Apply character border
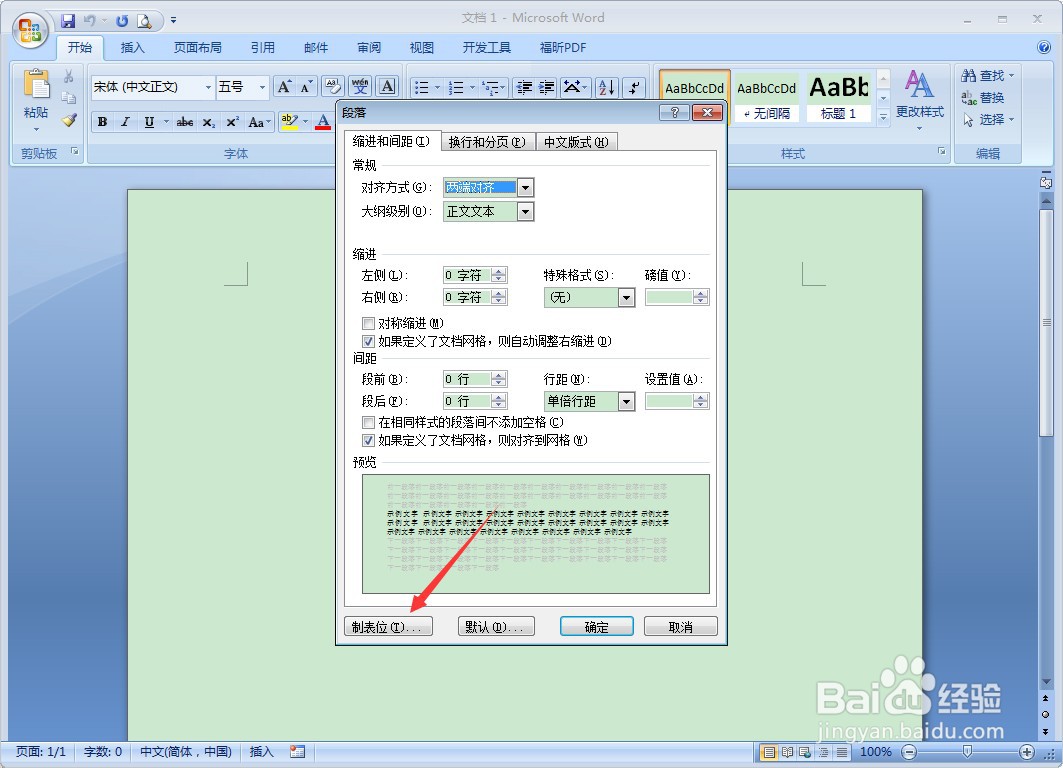1063x768 pixels. click(387, 86)
